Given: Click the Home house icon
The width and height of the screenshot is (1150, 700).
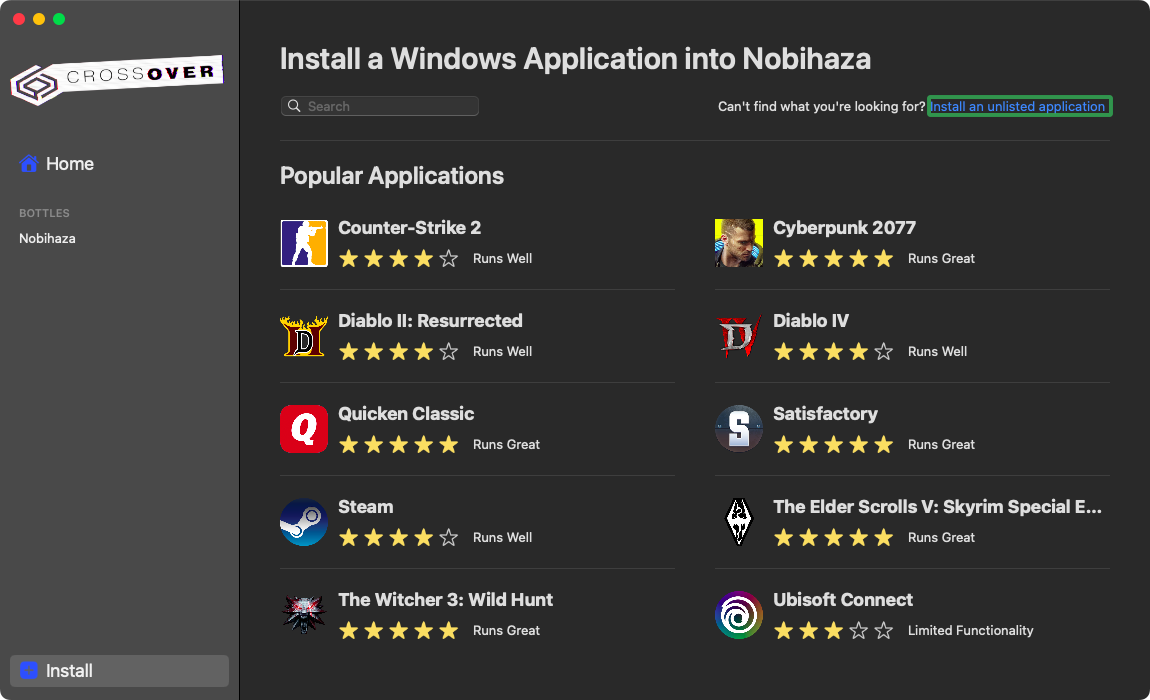Looking at the screenshot, I should coord(29,164).
